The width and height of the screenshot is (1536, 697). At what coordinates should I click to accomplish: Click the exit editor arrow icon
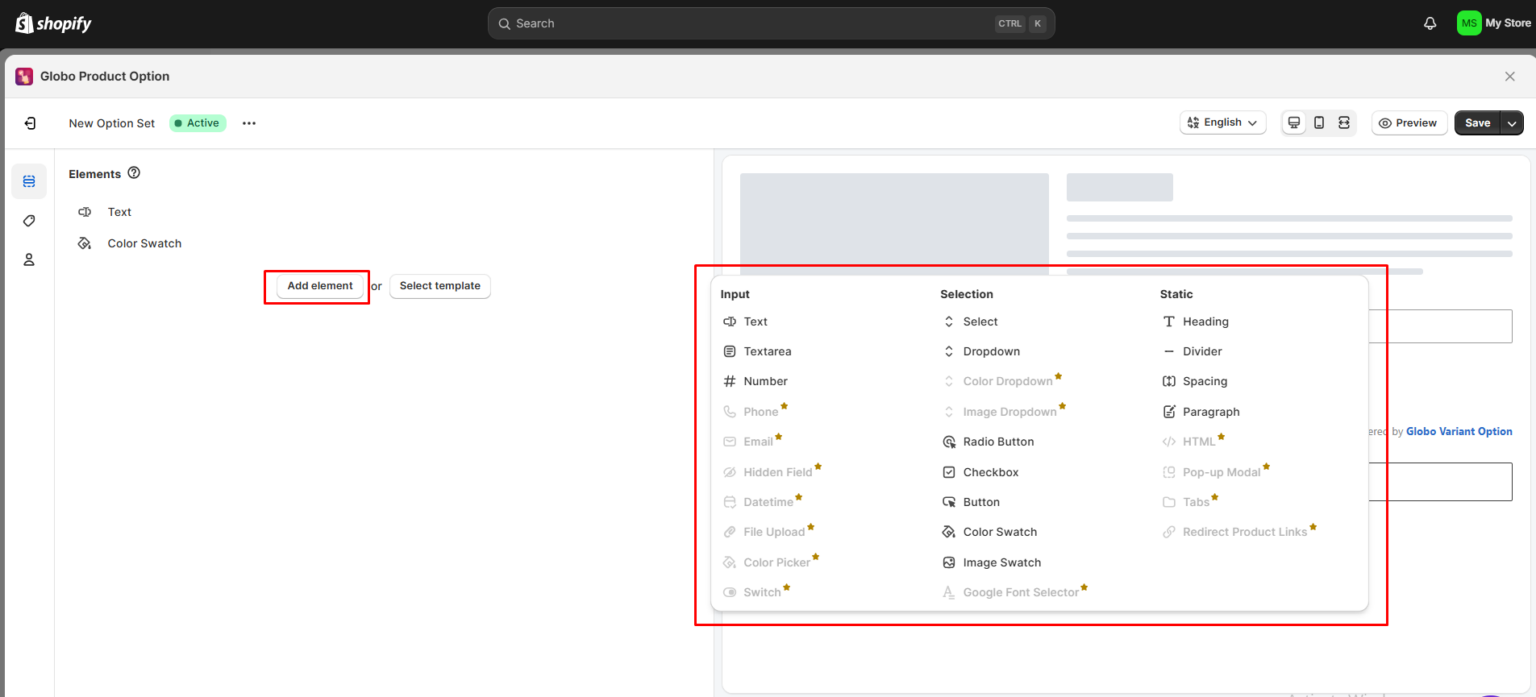(28, 122)
